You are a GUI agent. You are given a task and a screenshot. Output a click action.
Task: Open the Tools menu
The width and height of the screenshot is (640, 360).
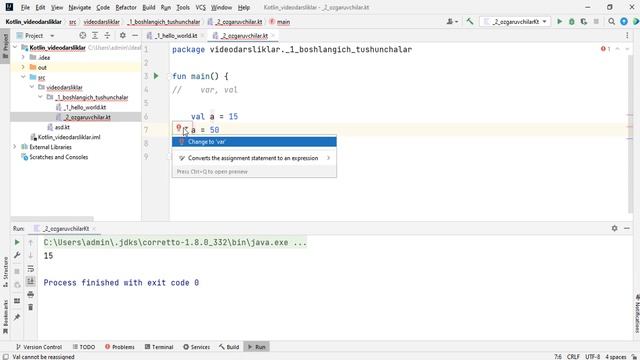[x=183, y=7]
